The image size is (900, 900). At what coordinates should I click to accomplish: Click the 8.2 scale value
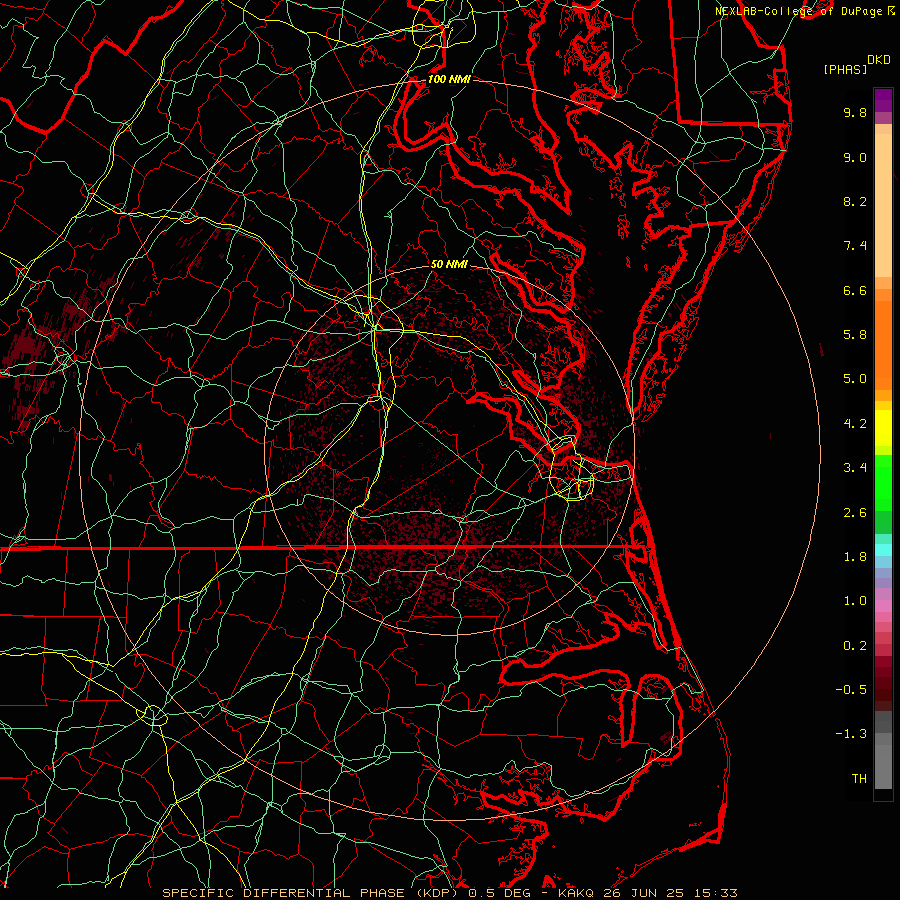(x=855, y=201)
